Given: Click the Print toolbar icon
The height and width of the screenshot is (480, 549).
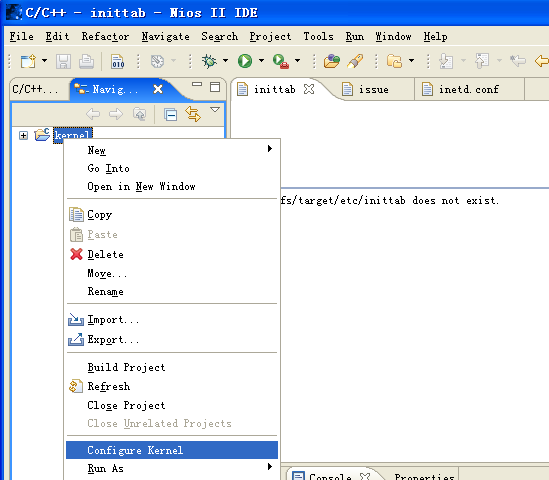Looking at the screenshot, I should 86,61.
